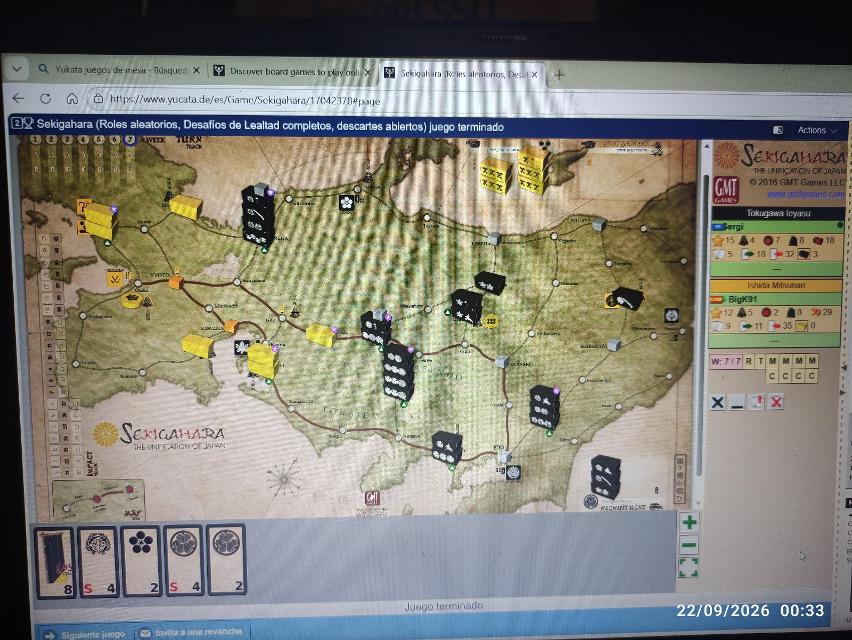Open the browser tab list chevron
The height and width of the screenshot is (640, 852).
[17, 70]
